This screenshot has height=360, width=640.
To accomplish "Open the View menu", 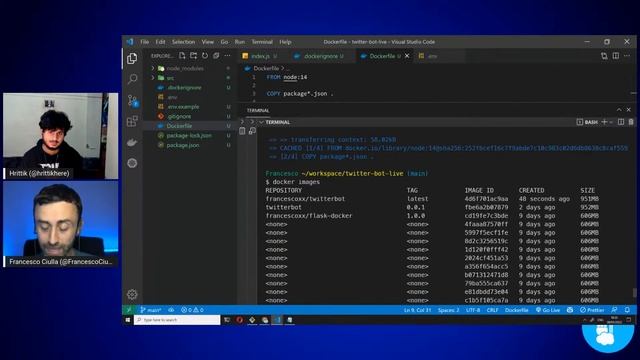I will pyautogui.click(x=207, y=42).
